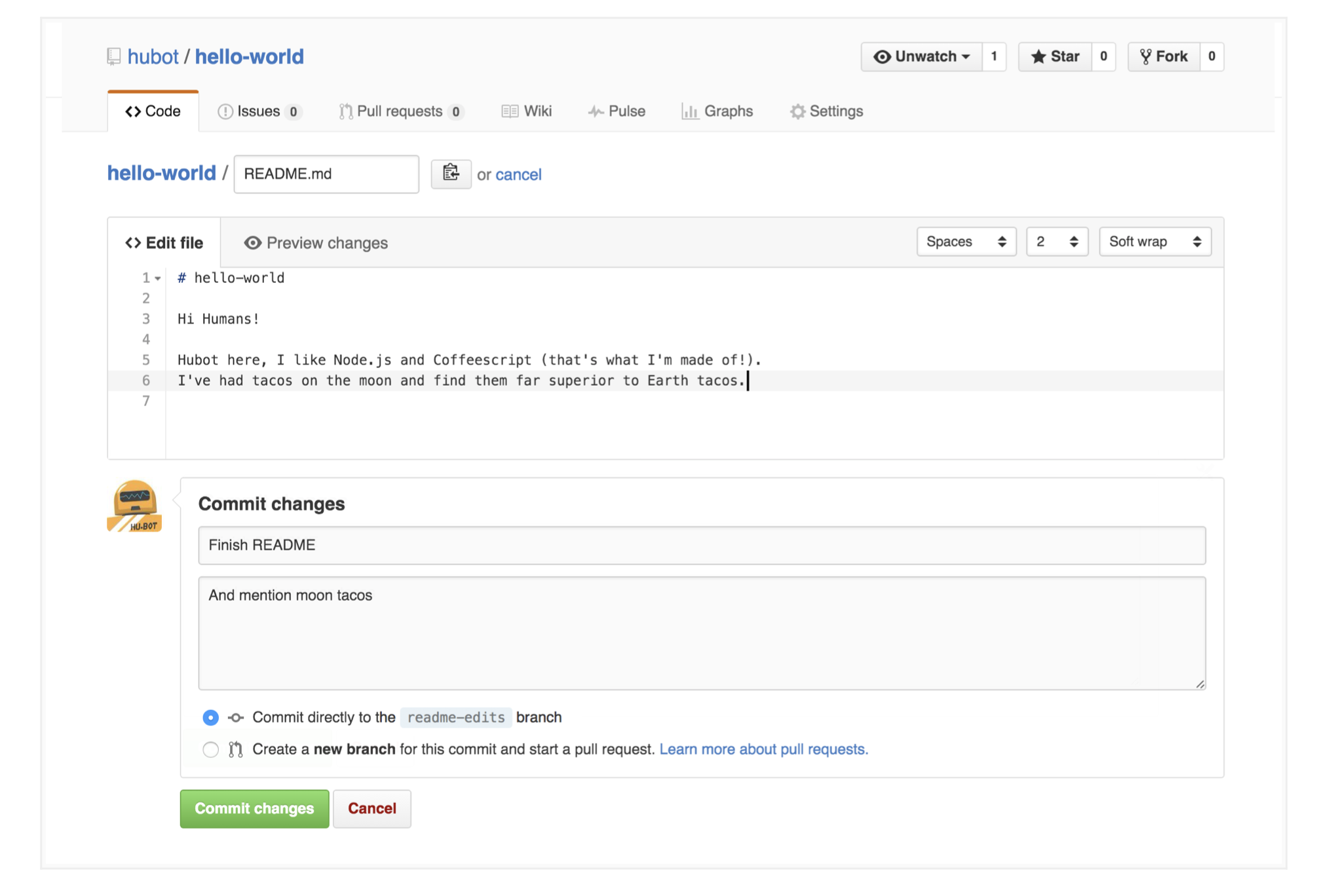Open the Issues tab
This screenshot has height=896, width=1317.
259,111
